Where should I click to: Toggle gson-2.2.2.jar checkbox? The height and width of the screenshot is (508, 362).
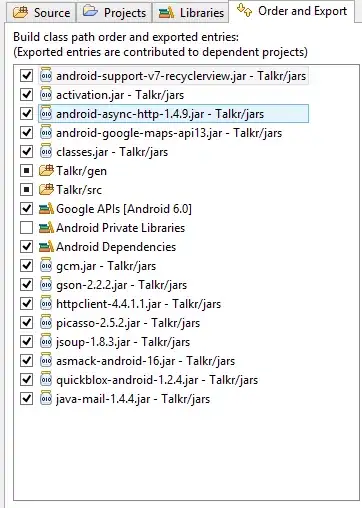[x=26, y=285]
